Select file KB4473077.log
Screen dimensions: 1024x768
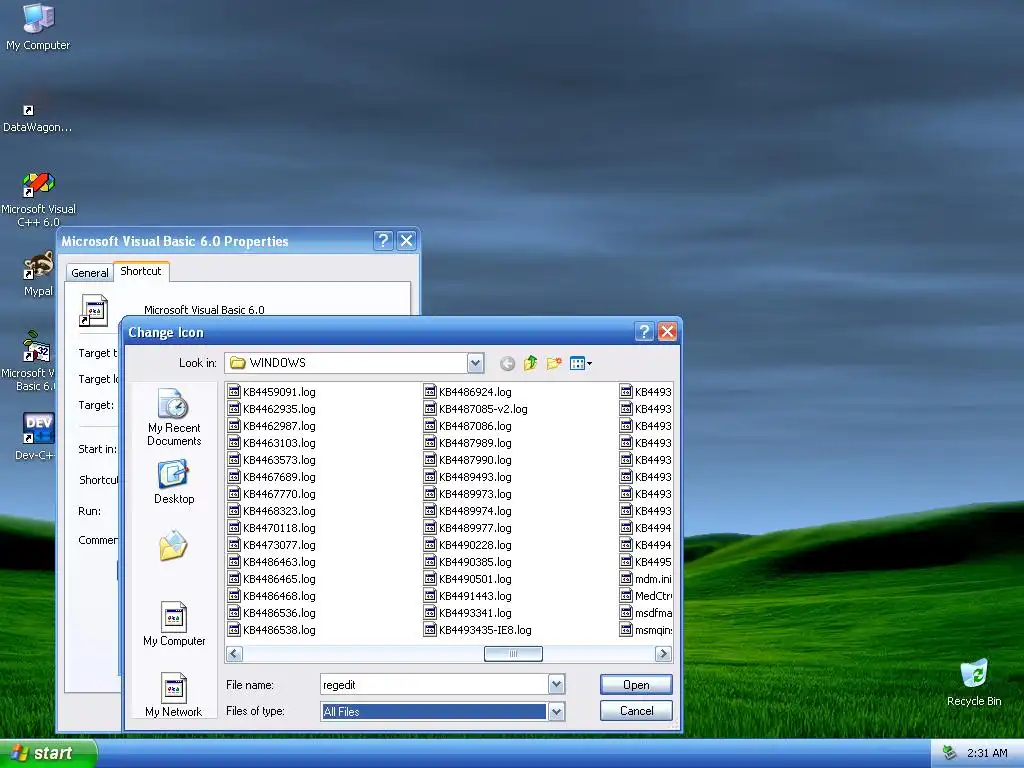click(x=272, y=545)
